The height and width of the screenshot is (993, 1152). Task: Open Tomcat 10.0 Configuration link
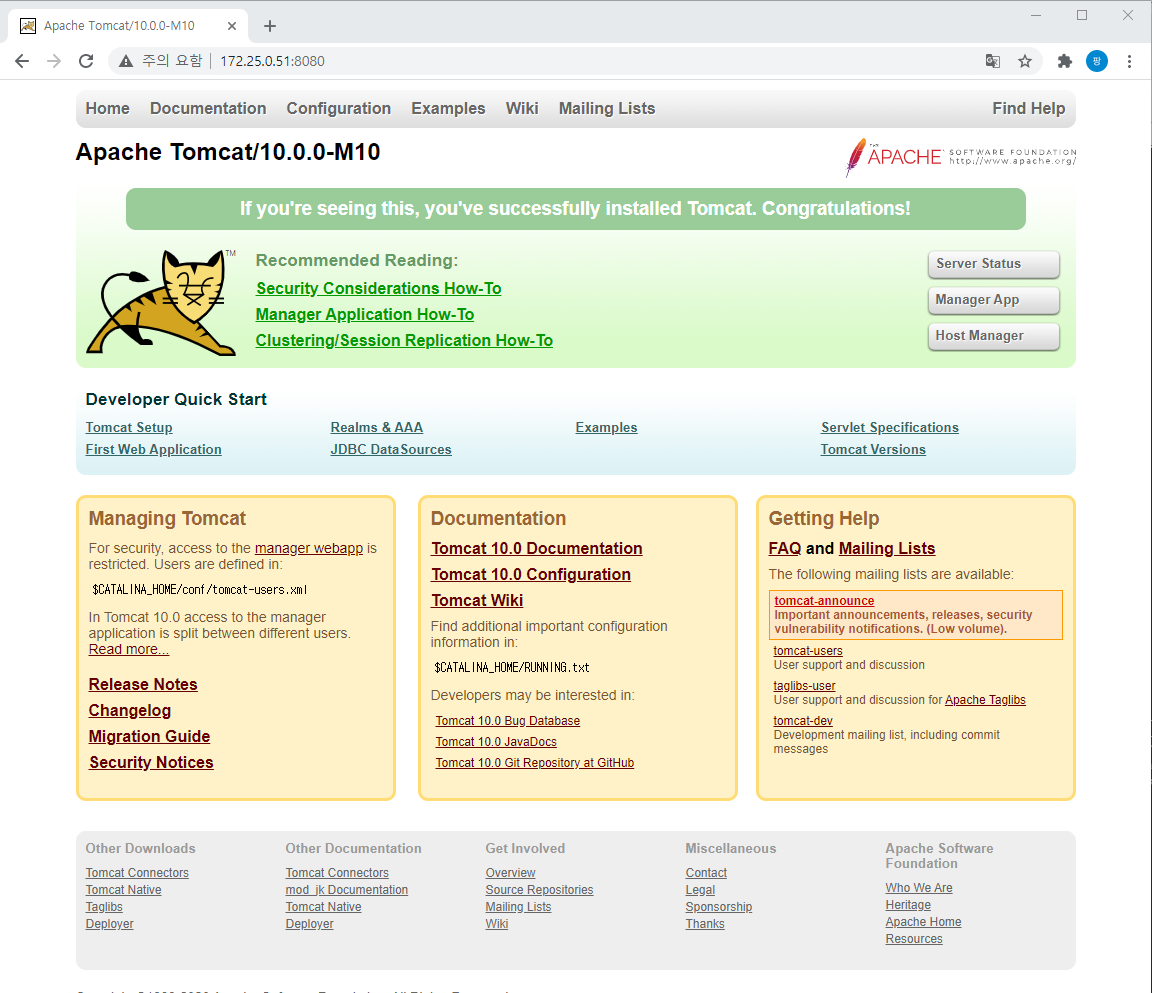[530, 574]
